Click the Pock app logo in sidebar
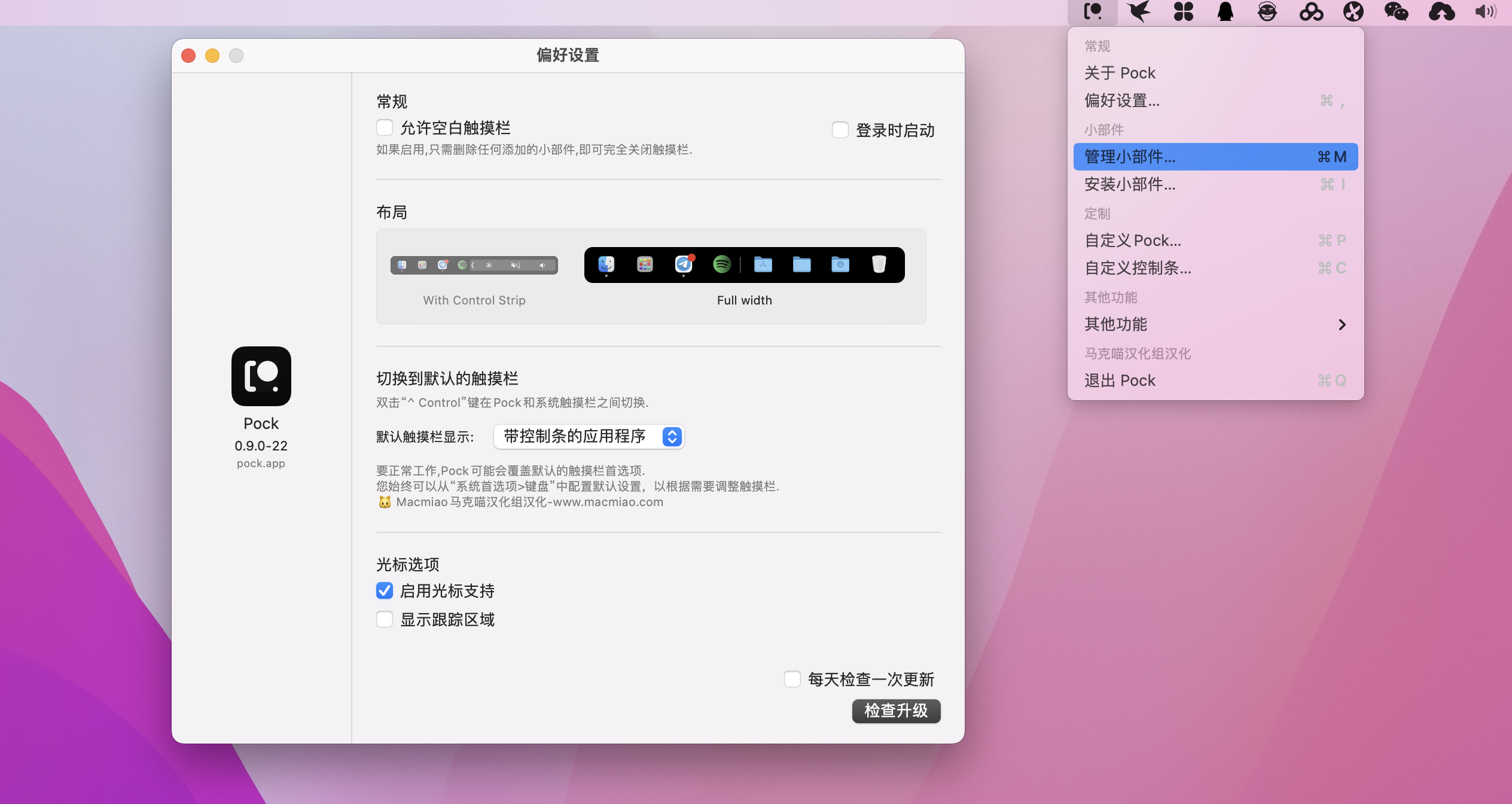 pyautogui.click(x=261, y=376)
